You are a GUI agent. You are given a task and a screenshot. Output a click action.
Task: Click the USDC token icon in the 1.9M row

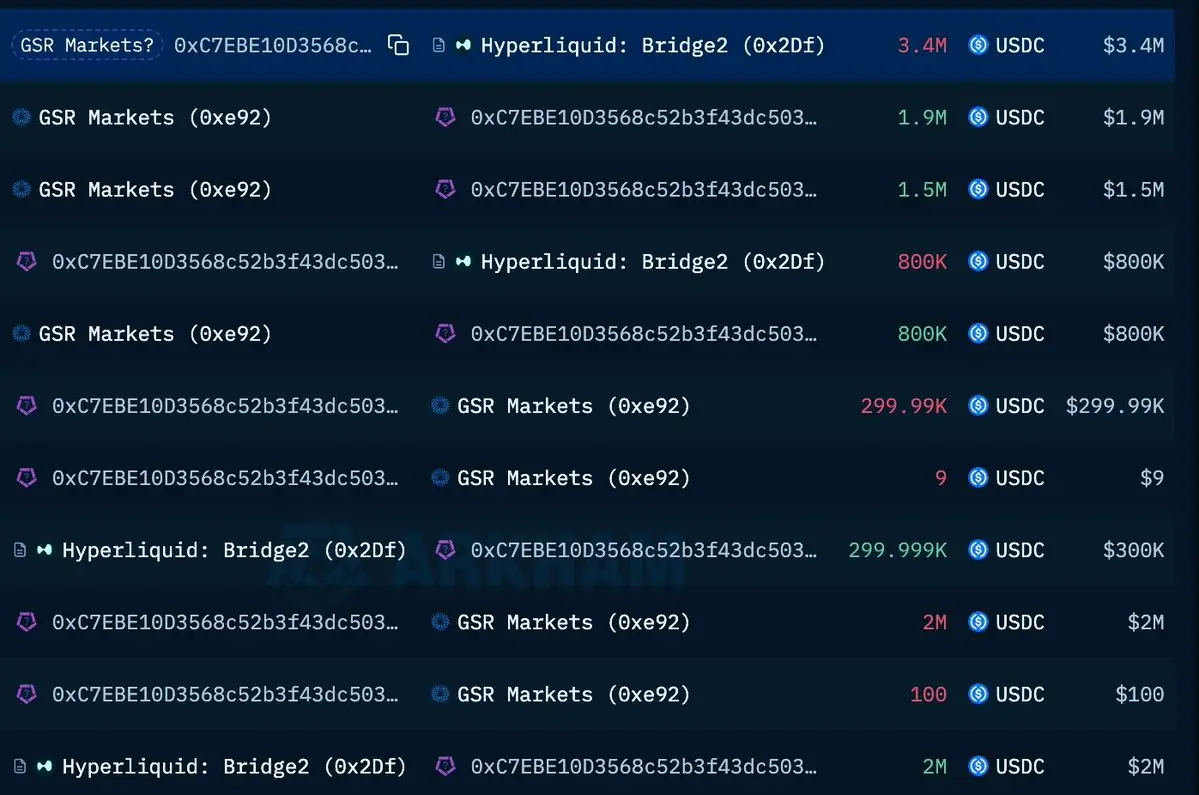pos(978,117)
